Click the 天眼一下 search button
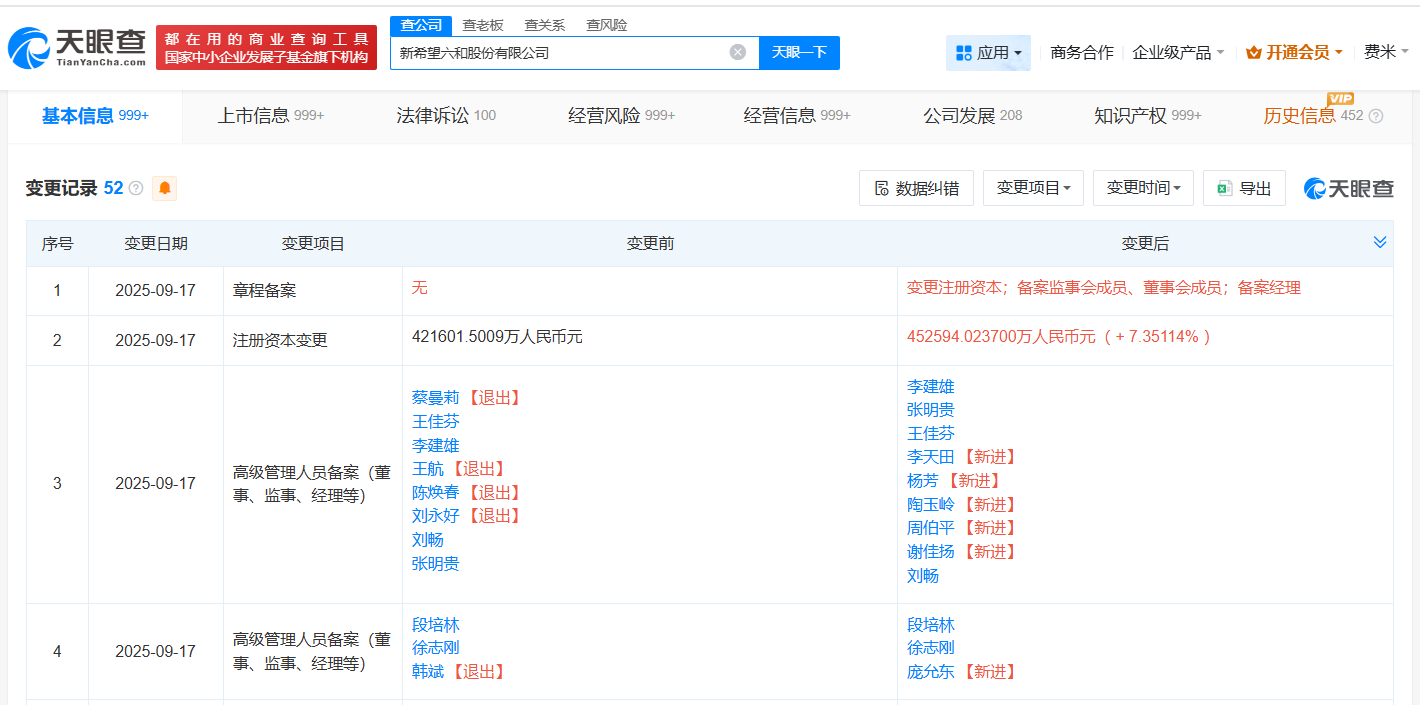Screen dimensions: 1420x705 [799, 53]
